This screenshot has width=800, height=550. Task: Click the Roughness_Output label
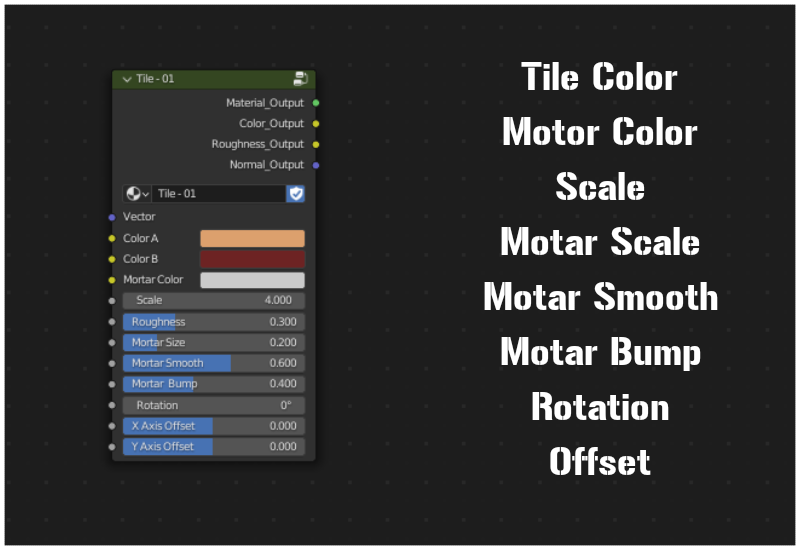pyautogui.click(x=258, y=144)
